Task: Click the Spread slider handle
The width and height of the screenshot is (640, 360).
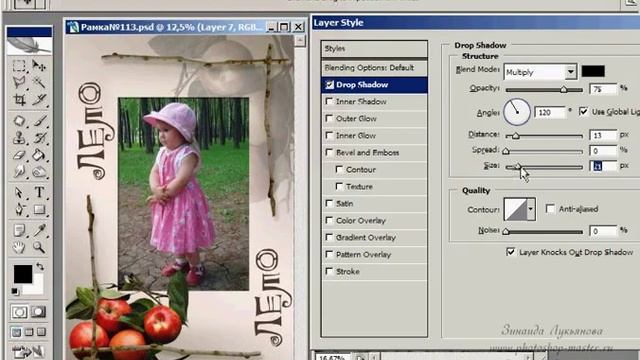Action: coord(506,151)
